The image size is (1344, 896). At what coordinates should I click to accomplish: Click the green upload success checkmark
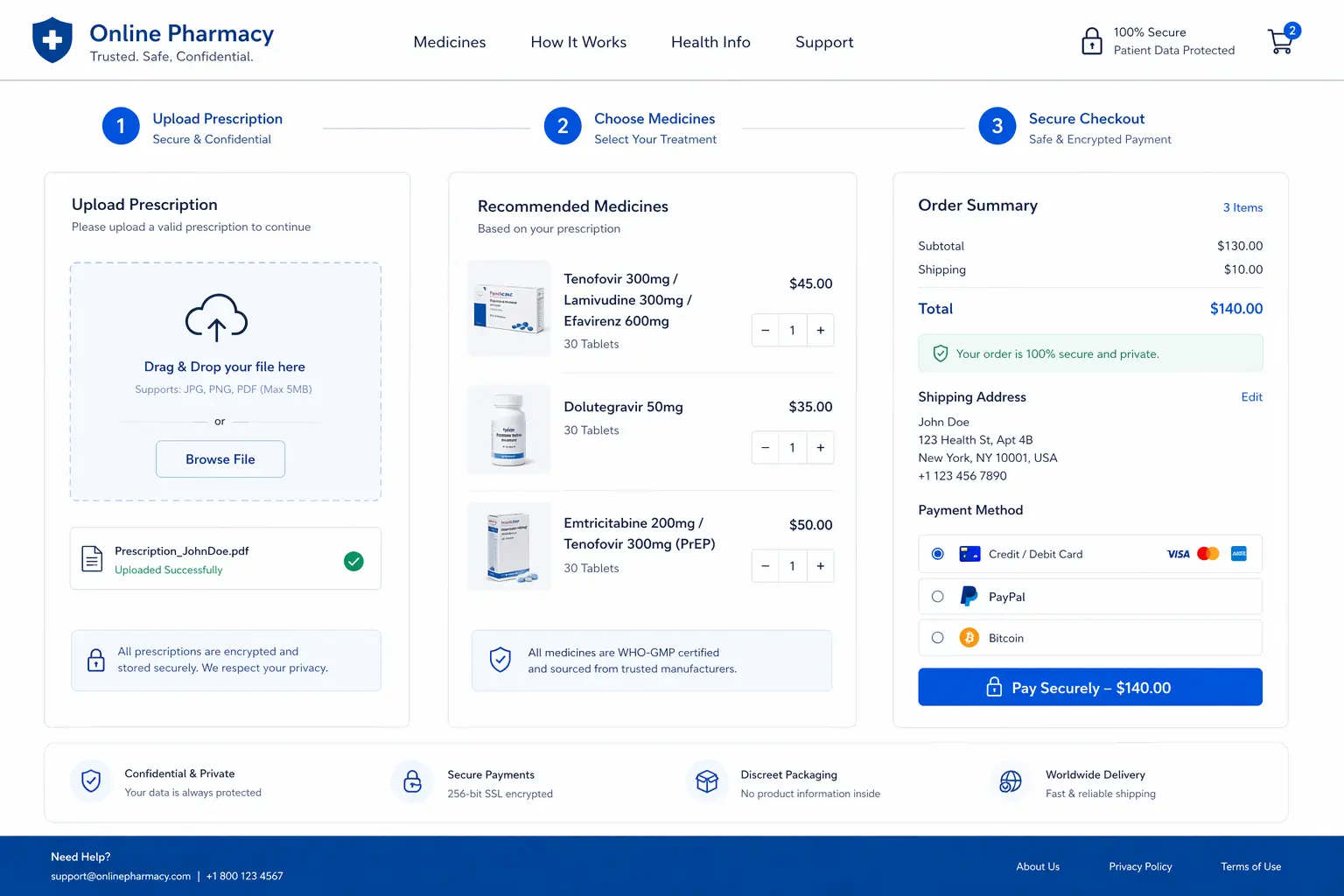point(353,561)
